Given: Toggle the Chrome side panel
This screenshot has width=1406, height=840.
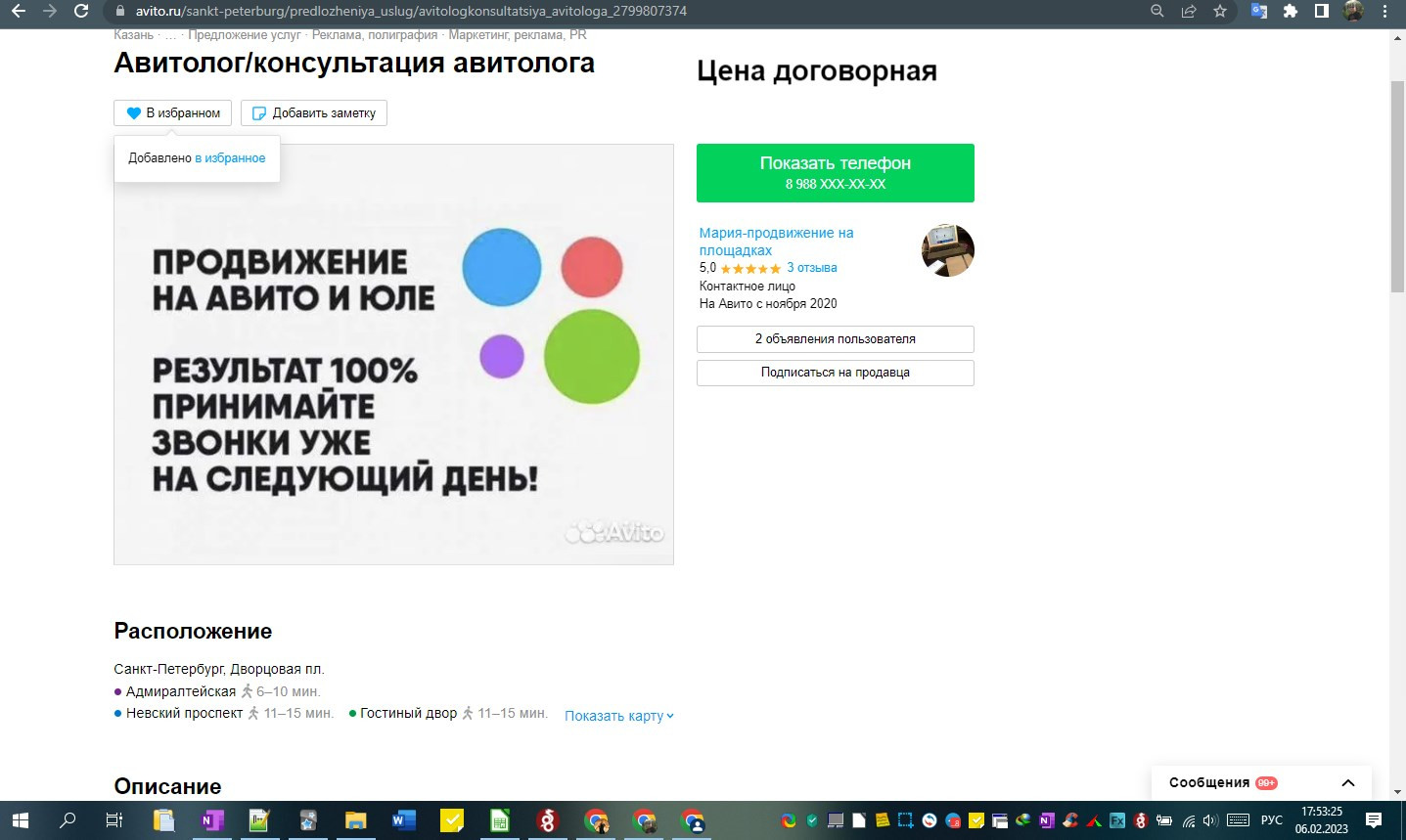Looking at the screenshot, I should 1322,11.
